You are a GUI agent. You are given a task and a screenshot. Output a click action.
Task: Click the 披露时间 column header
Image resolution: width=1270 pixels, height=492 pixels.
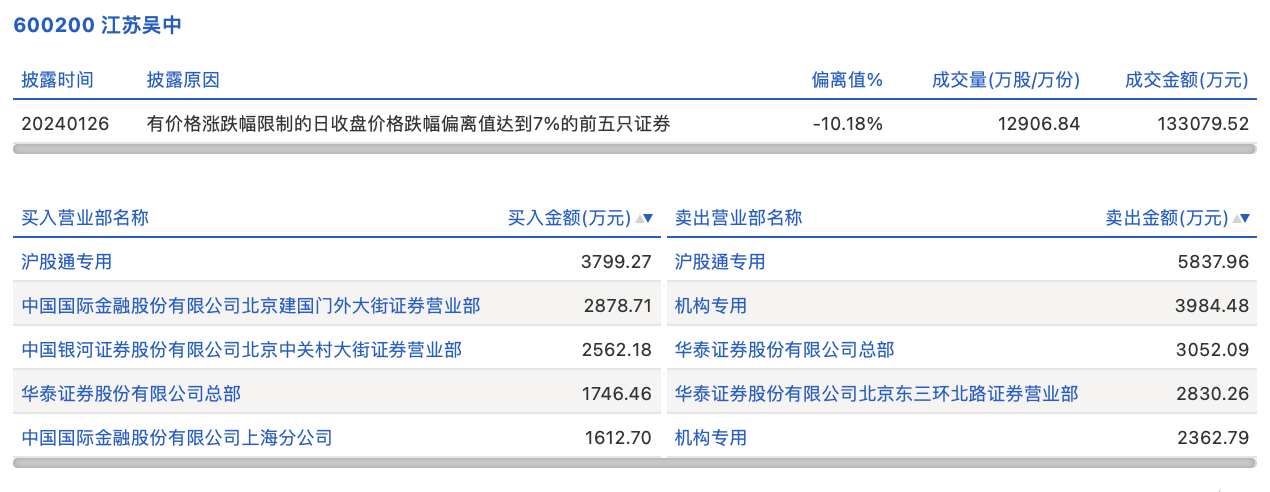[57, 80]
